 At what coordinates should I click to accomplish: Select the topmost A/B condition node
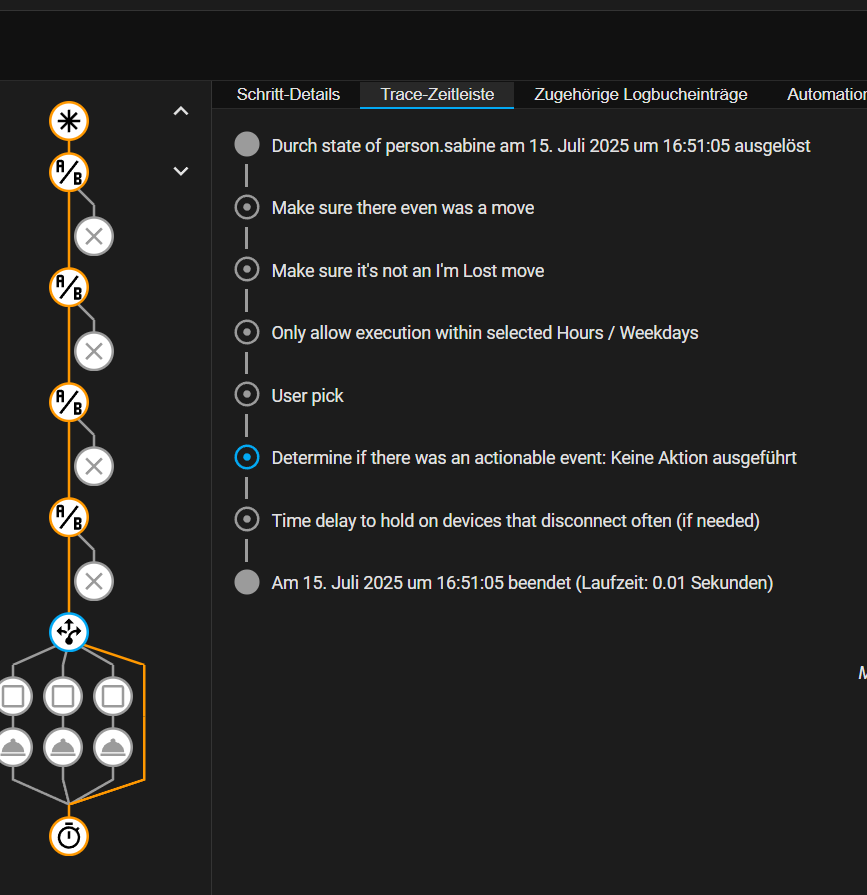(69, 172)
